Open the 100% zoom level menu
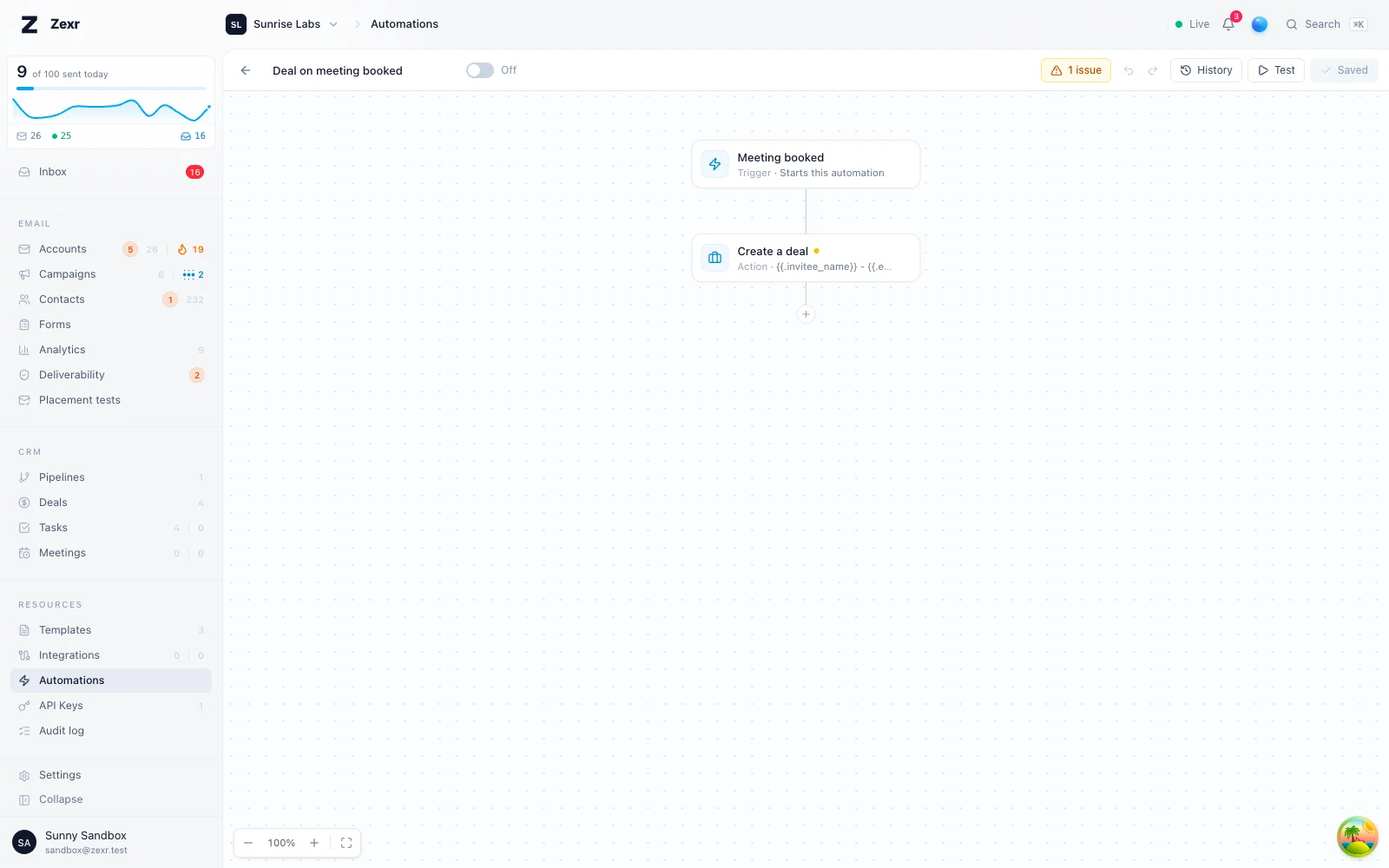Viewport: 1389px width, 868px height. click(281, 843)
